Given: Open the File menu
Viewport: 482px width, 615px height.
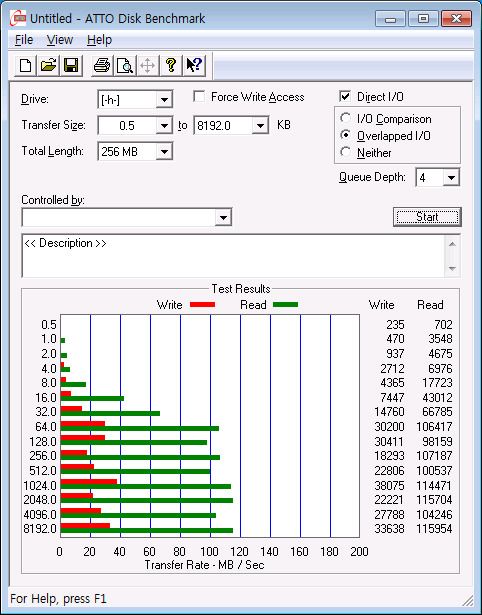Looking at the screenshot, I should pyautogui.click(x=24, y=40).
